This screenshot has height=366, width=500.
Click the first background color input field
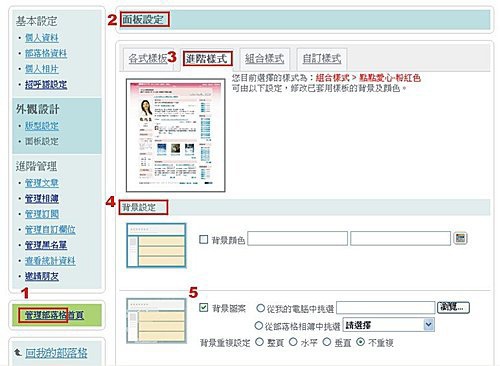coord(297,239)
